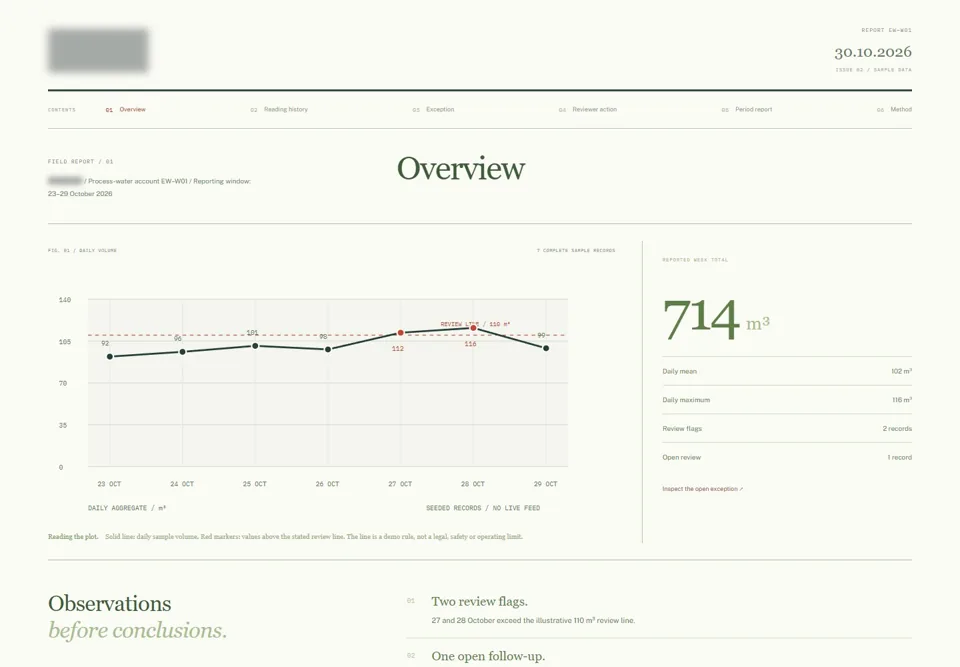The width and height of the screenshot is (960, 667).
Task: Select the 'Daily mean' row label
Action: click(680, 371)
